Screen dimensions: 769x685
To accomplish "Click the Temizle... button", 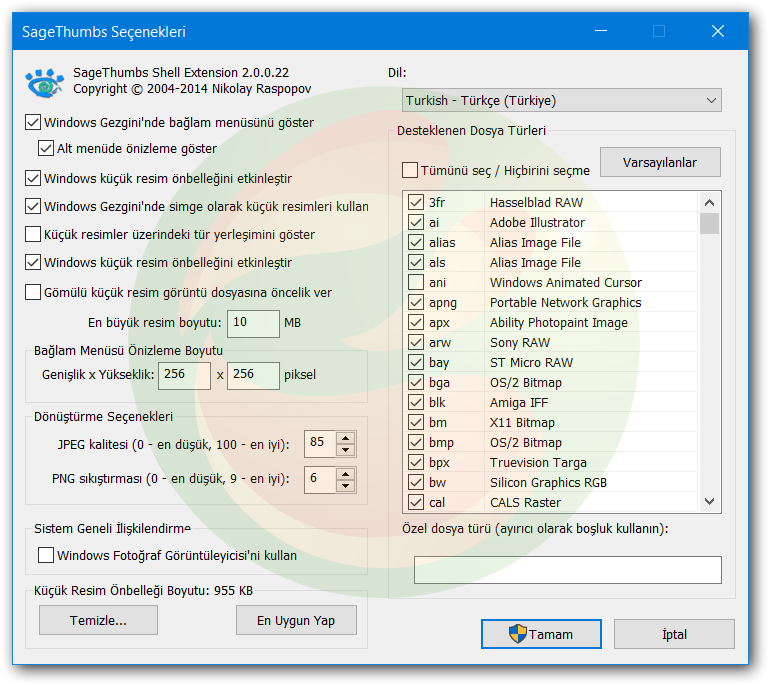I will [x=98, y=620].
